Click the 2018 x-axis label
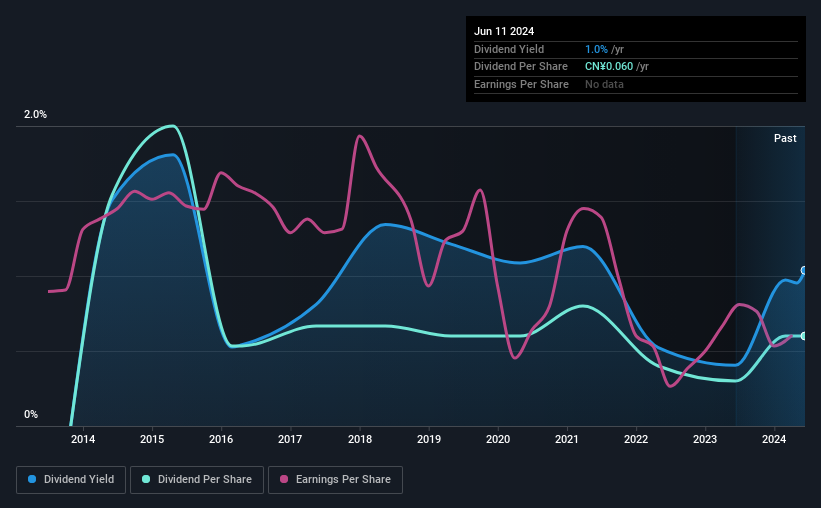821x508 pixels. coord(360,439)
